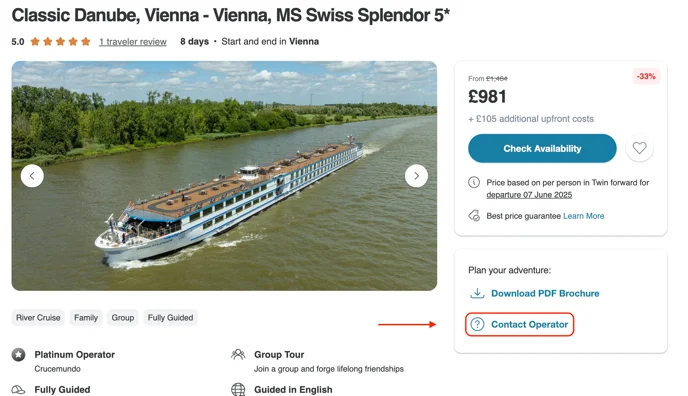Open Learn More about best price guarantee
Image resolution: width=688 pixels, height=396 pixels.
point(584,216)
